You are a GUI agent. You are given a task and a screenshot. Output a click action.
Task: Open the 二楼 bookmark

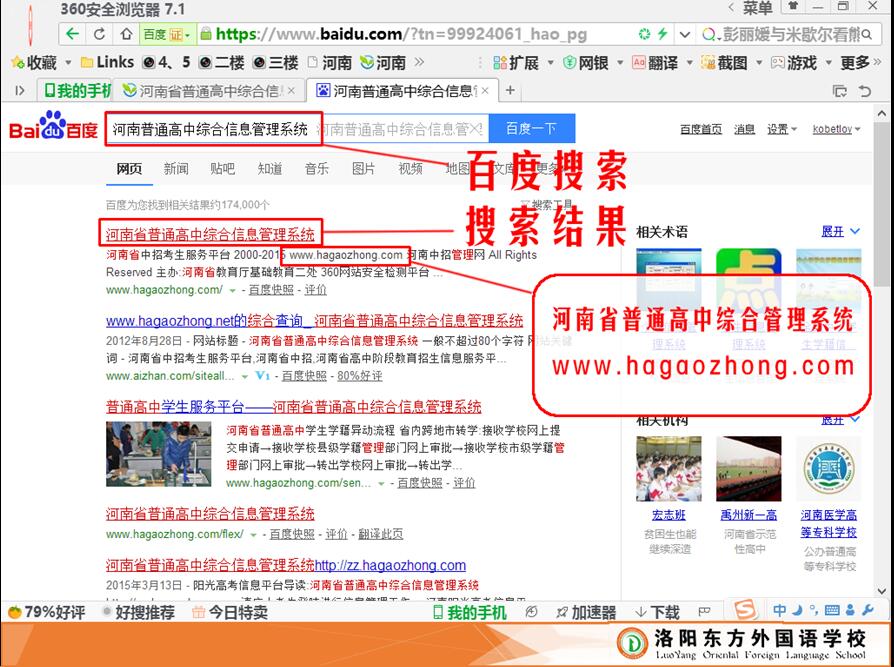click(x=222, y=62)
